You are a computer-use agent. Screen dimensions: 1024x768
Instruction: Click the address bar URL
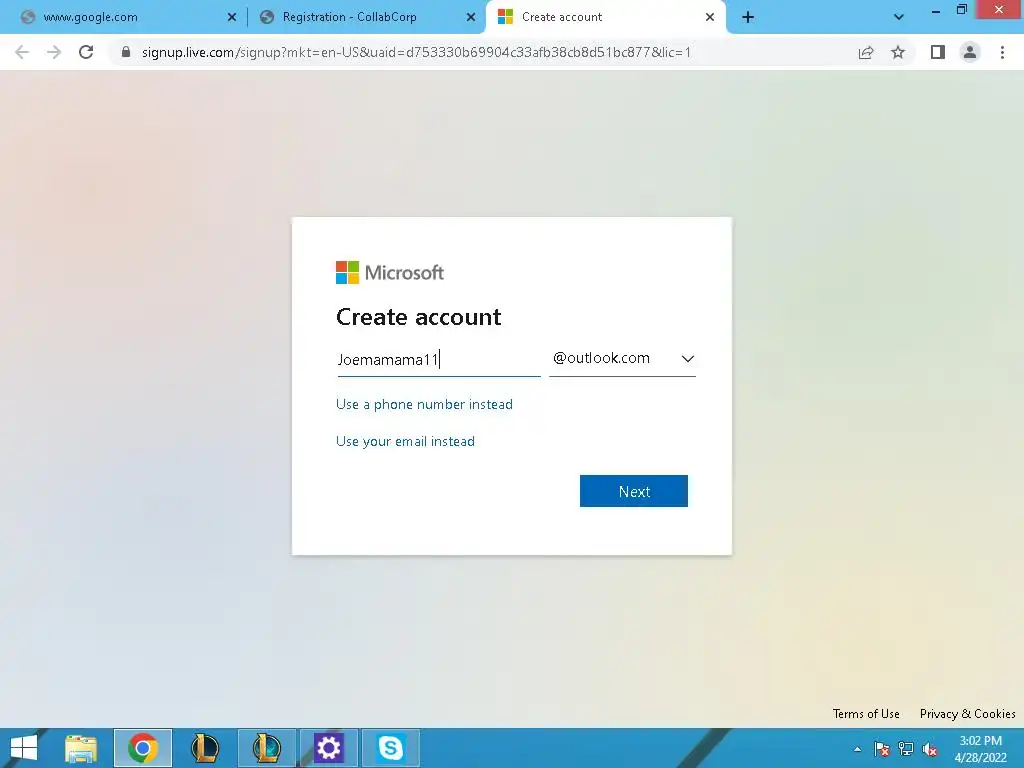(x=417, y=52)
